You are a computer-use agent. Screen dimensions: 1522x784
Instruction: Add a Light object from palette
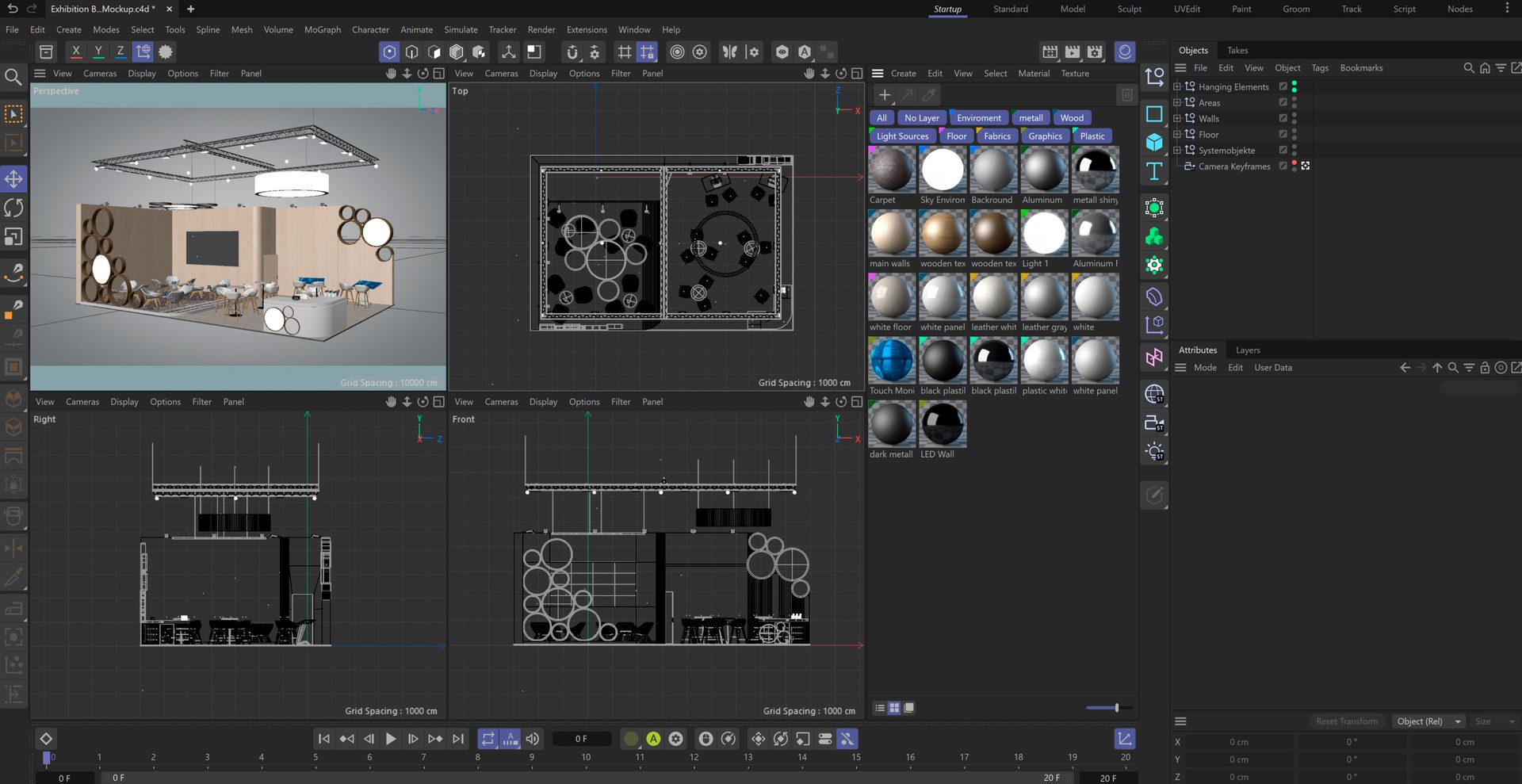pos(1154,453)
